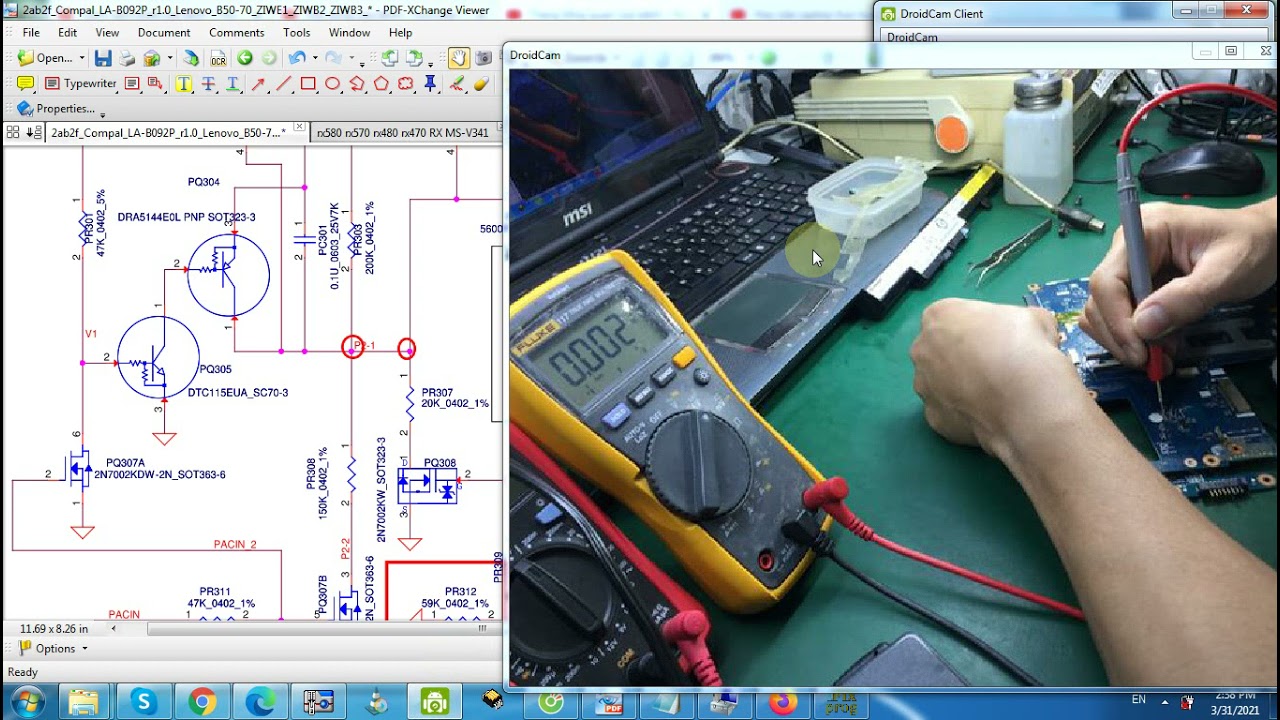1280x720 pixels.
Task: Select the Eraser tool
Action: coord(481,83)
